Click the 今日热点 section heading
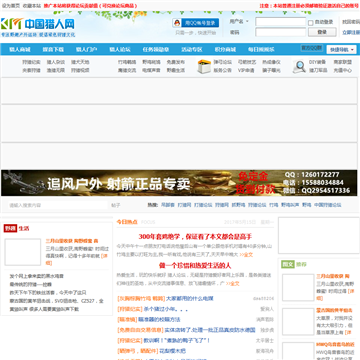 127,222
